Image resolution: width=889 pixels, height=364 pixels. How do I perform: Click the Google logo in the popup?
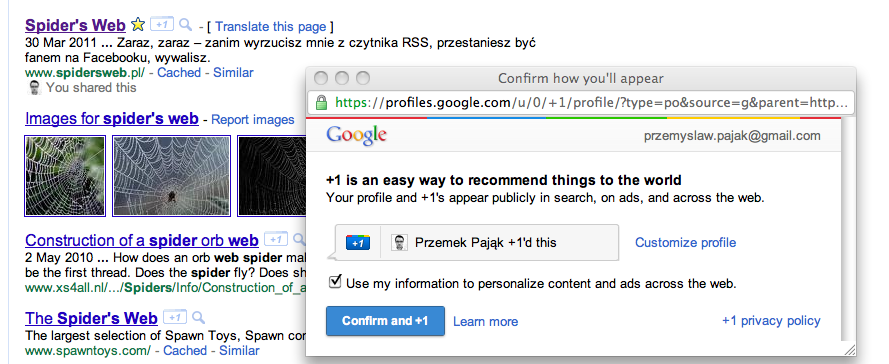(x=357, y=136)
